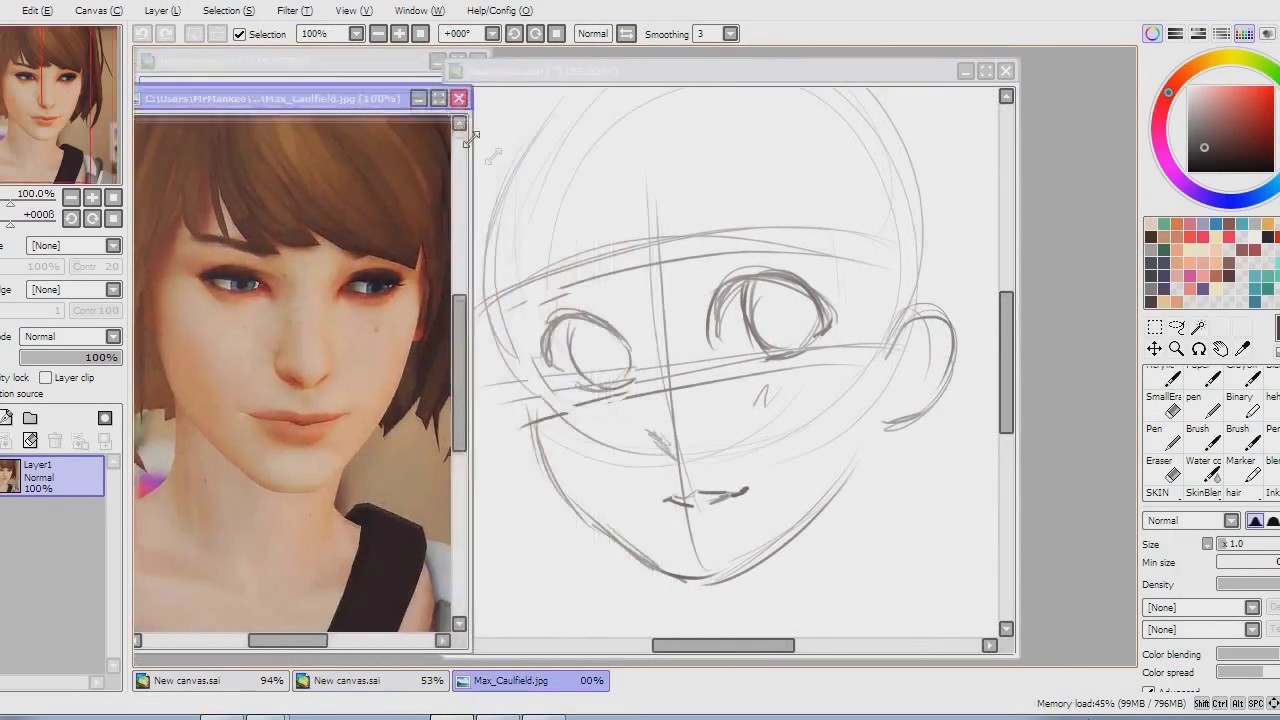Toggle the SPC key indicator in the status bar

(1256, 704)
